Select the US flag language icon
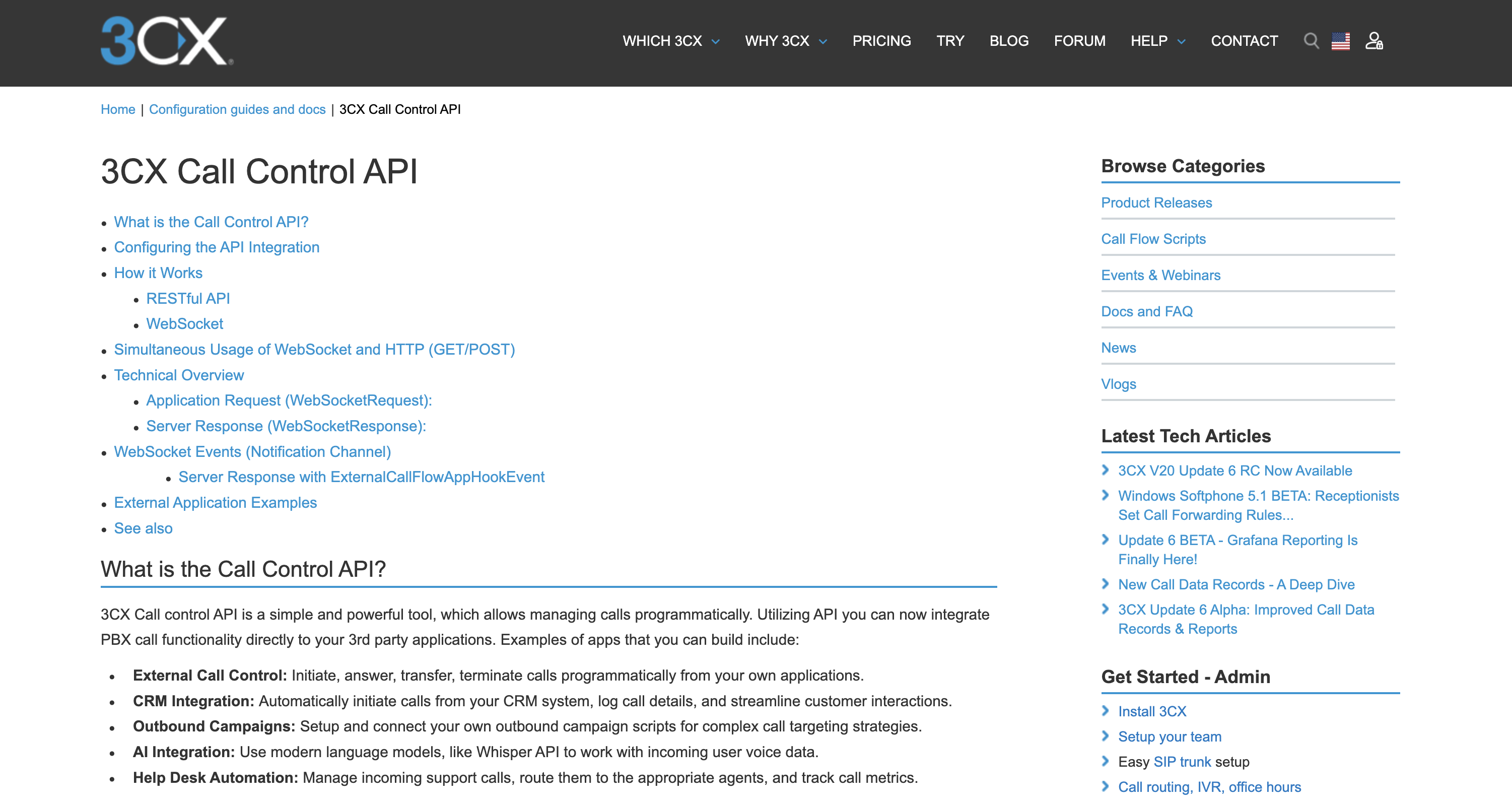The height and width of the screenshot is (806, 1512). [x=1341, y=41]
